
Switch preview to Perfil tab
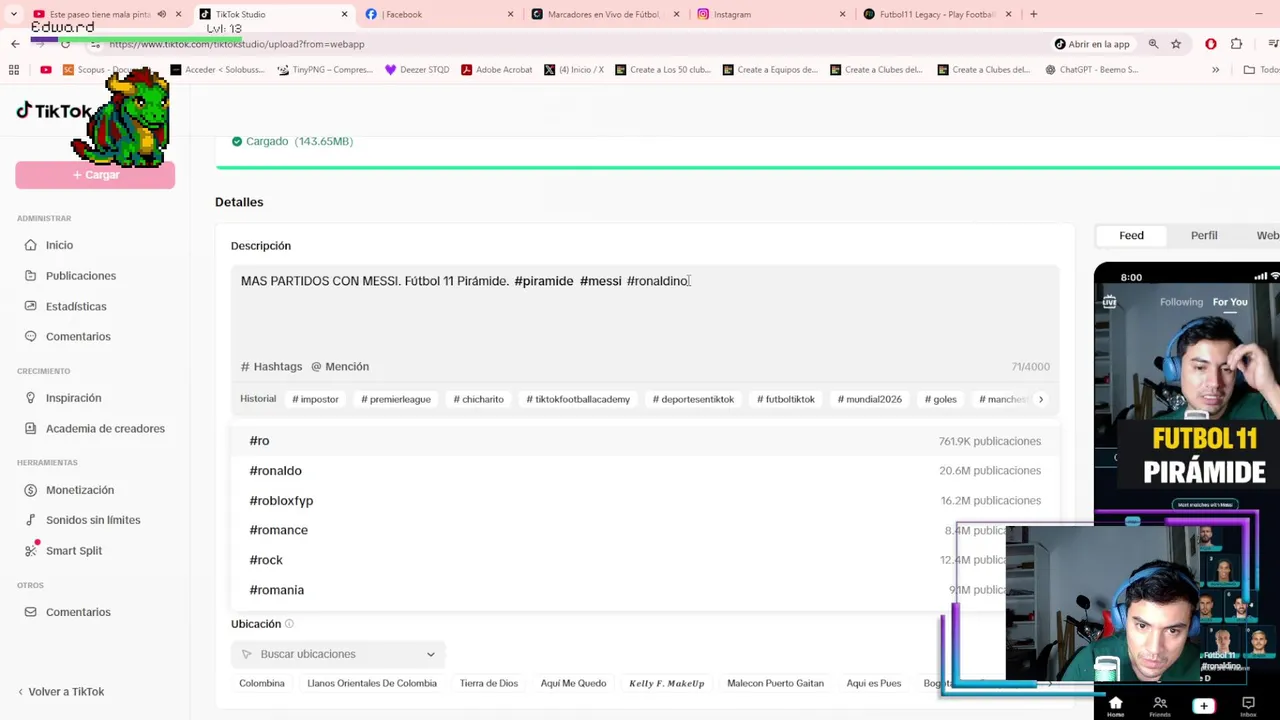coord(1204,236)
